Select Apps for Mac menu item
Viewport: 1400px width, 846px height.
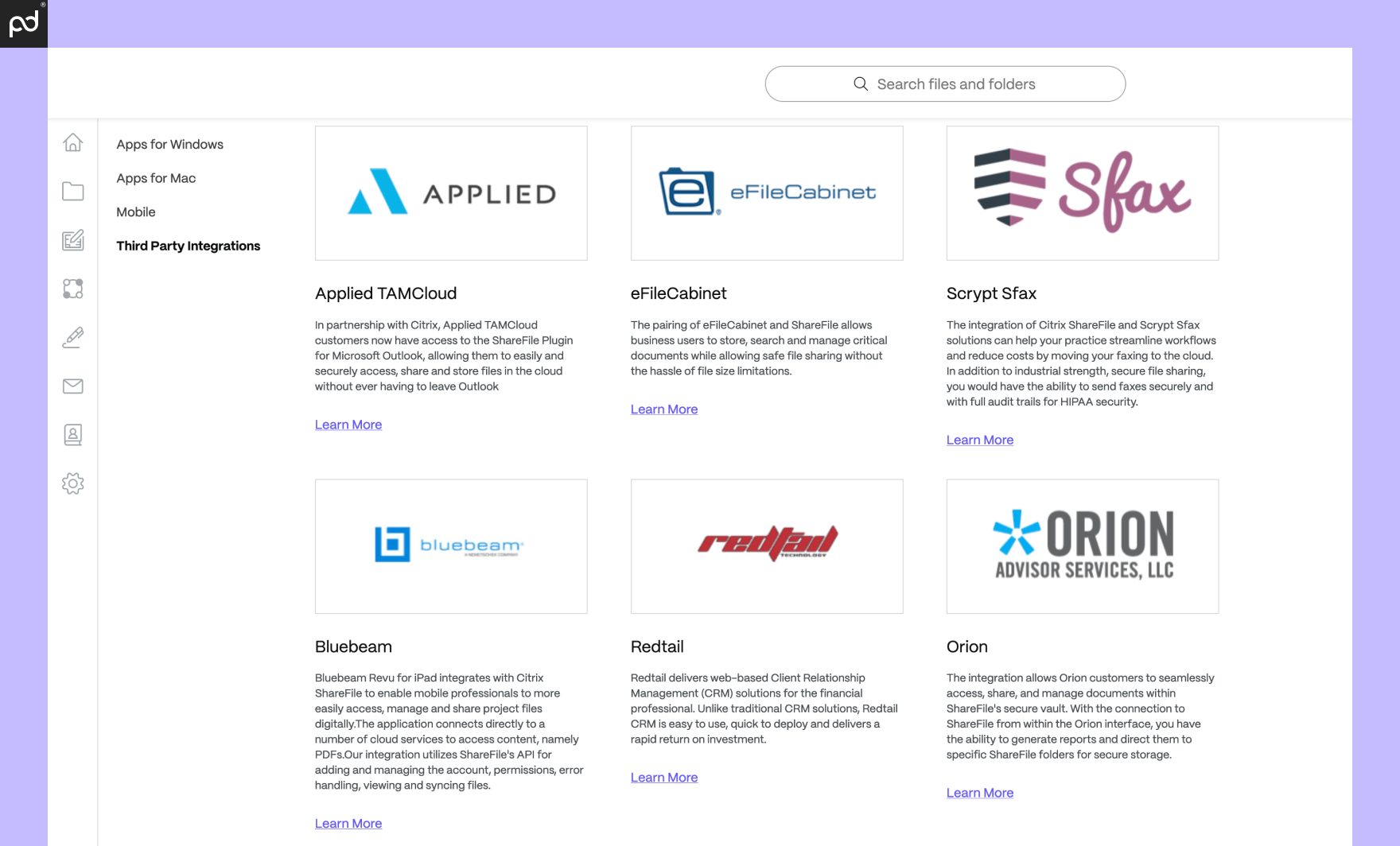tap(156, 178)
